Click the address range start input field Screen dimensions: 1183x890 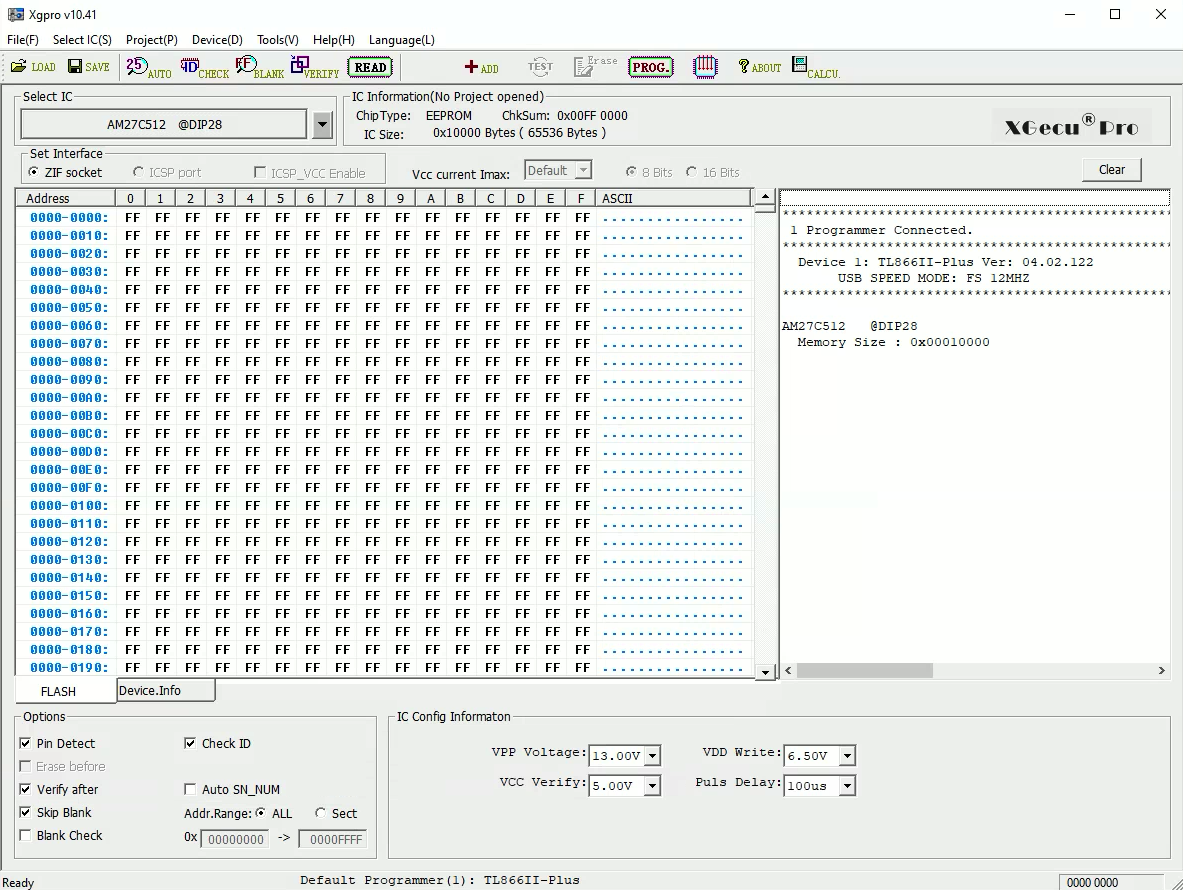click(235, 839)
